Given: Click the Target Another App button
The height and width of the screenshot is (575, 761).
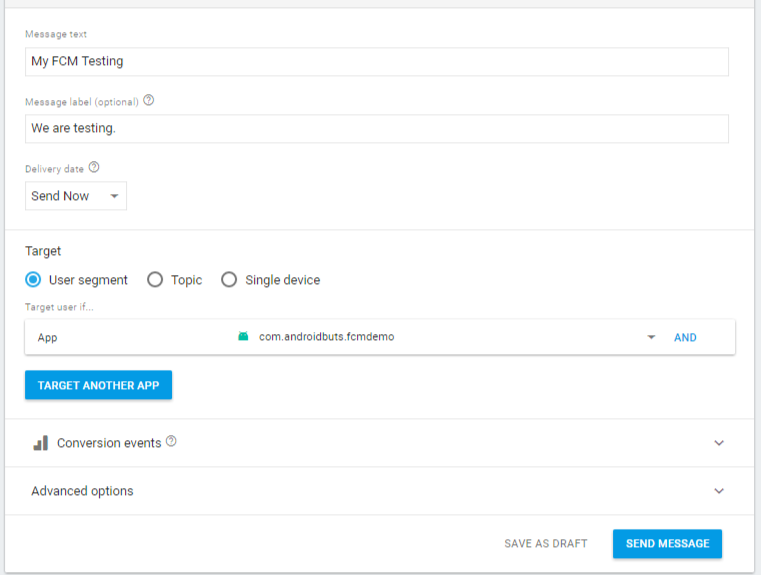Looking at the screenshot, I should (x=98, y=385).
